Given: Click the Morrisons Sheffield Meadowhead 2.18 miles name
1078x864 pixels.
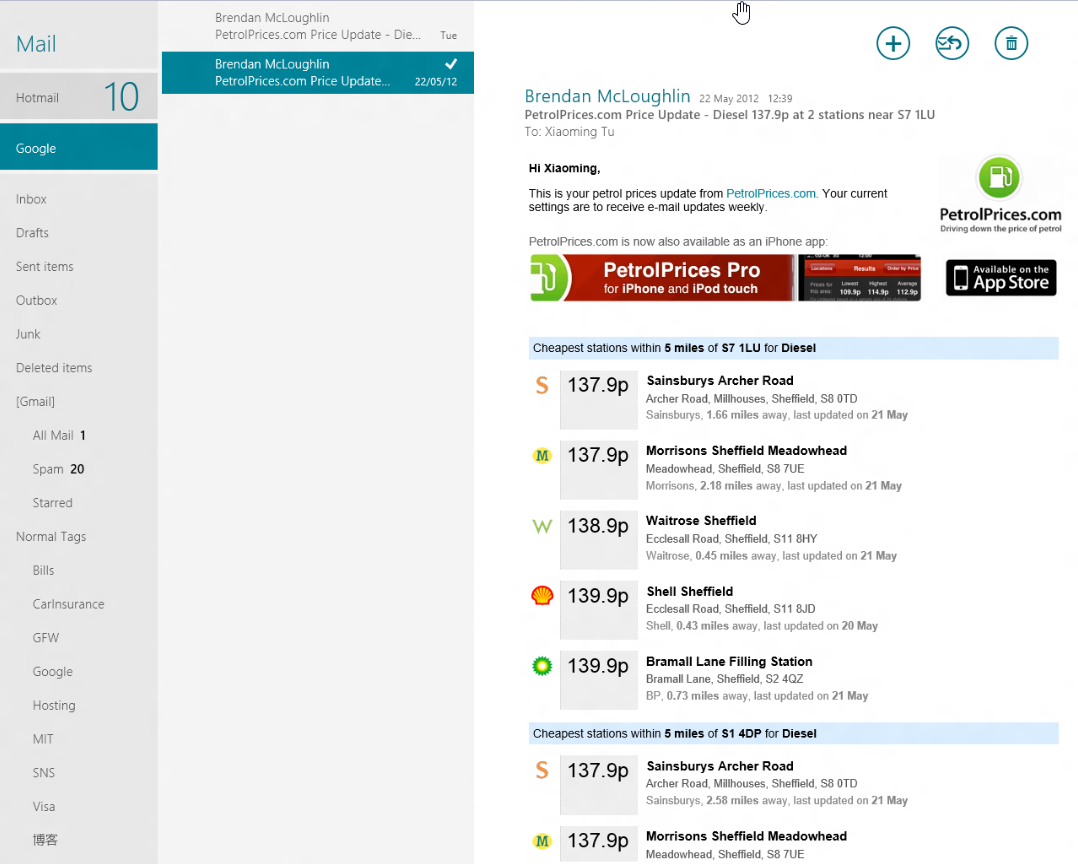Looking at the screenshot, I should (x=746, y=450).
